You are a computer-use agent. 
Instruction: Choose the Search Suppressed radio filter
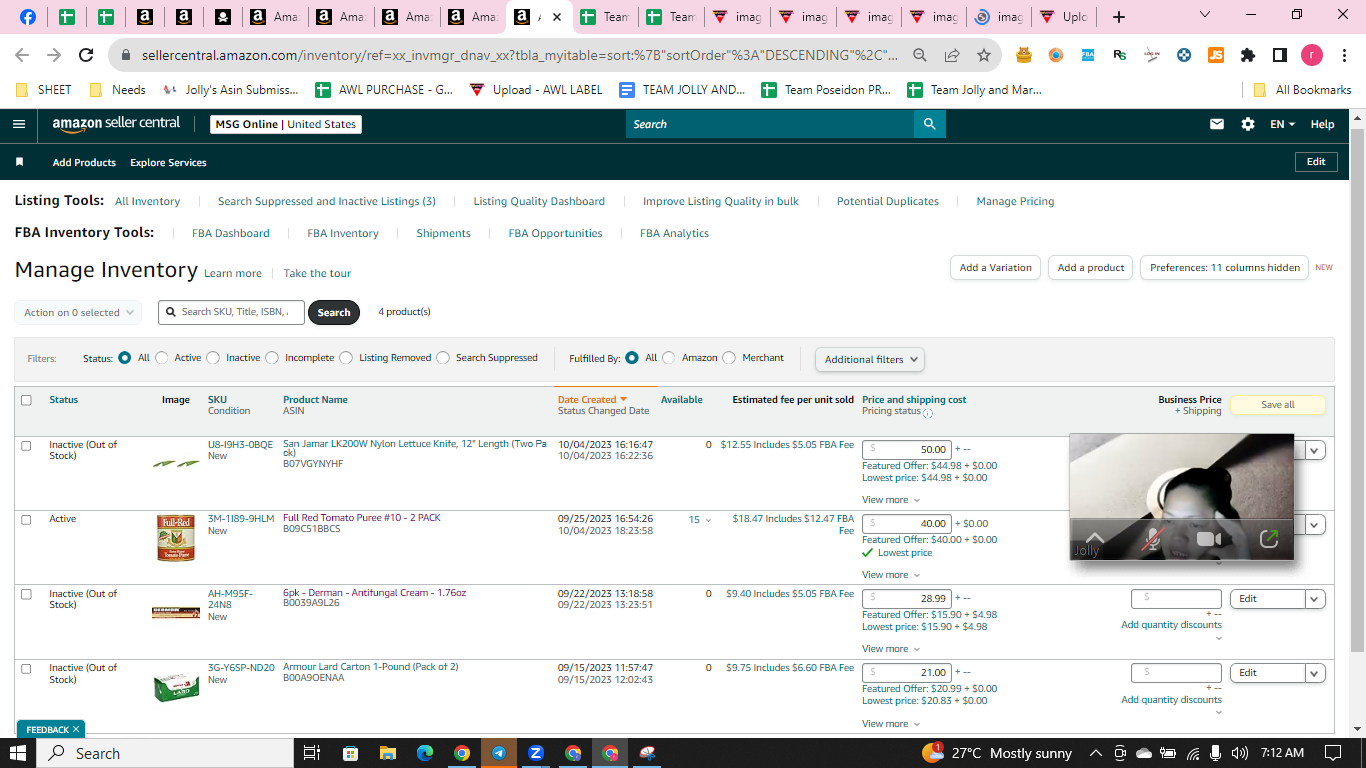(x=444, y=358)
